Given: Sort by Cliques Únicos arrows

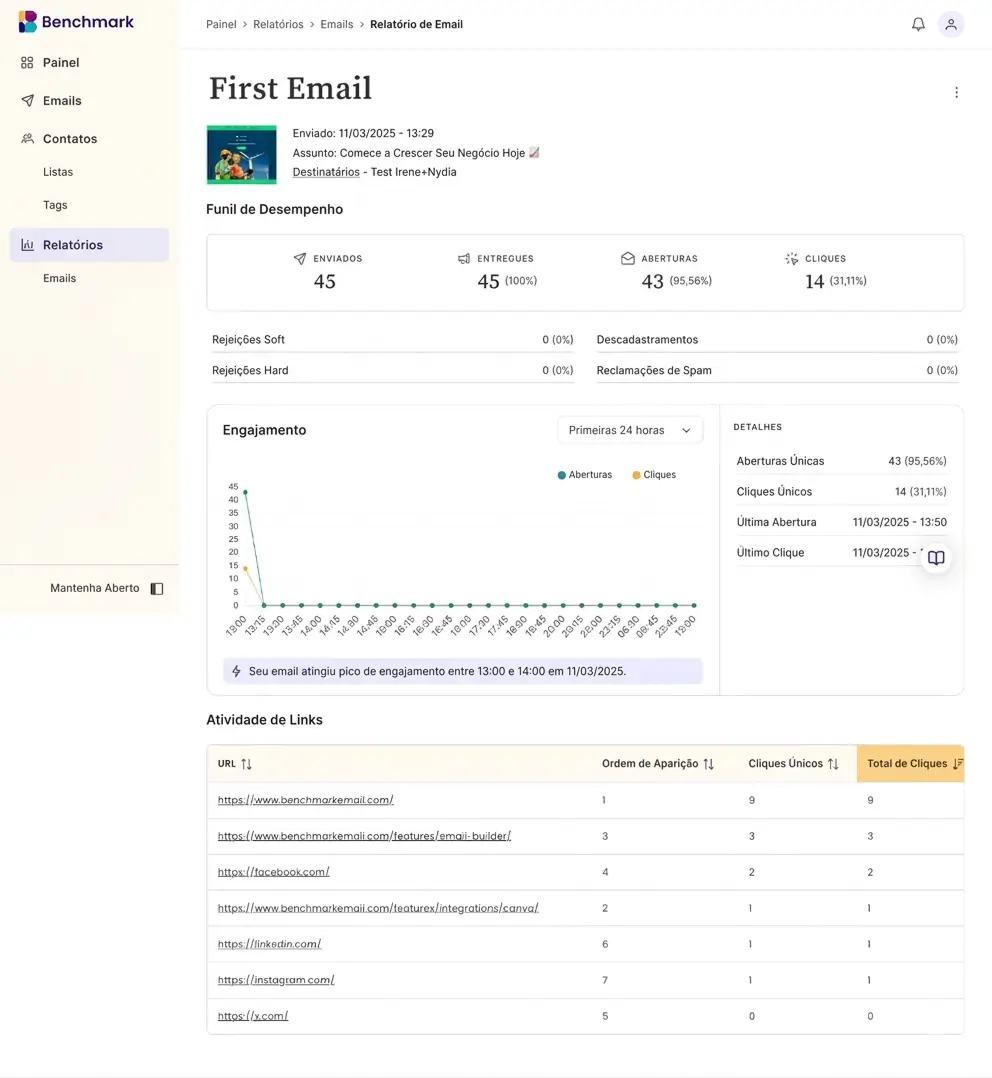Looking at the screenshot, I should 832,764.
